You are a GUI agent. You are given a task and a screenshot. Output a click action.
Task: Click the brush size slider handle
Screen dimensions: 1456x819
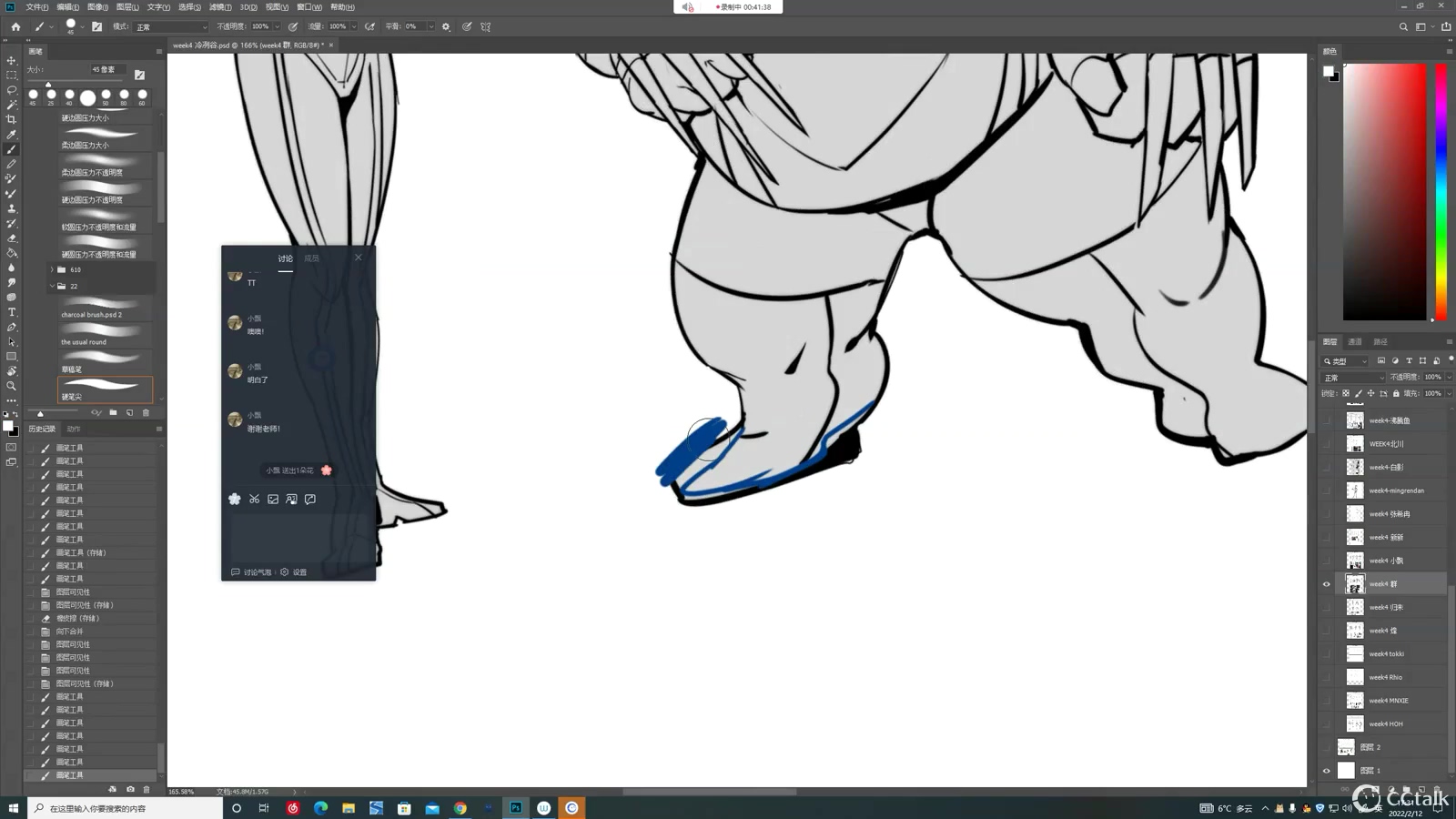click(48, 84)
